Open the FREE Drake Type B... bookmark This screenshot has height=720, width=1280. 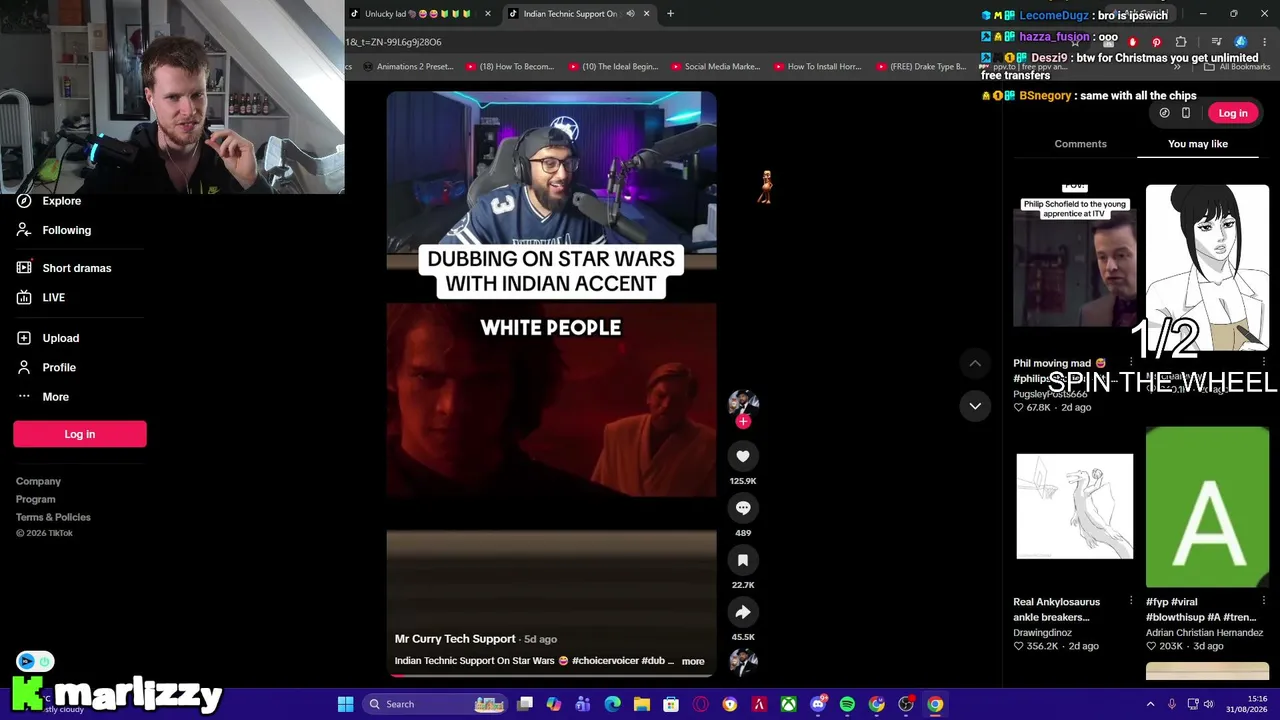pos(921,67)
